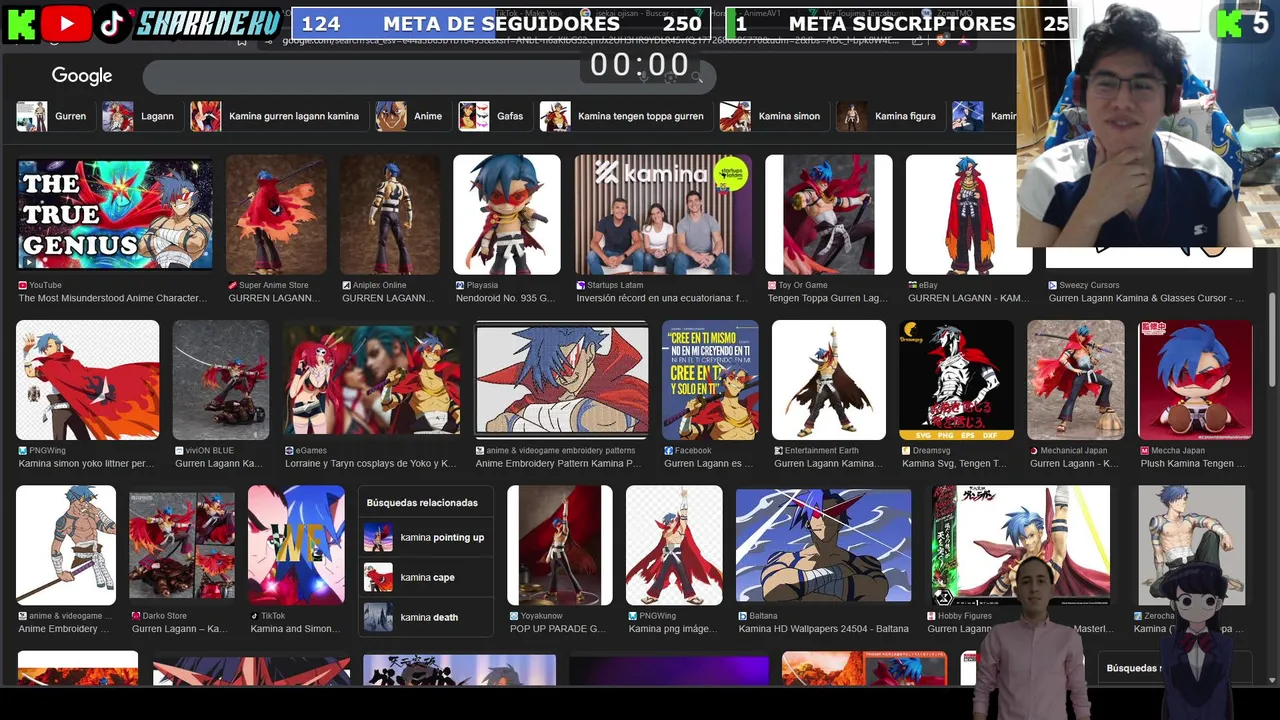Open Kamina Svg, Tengen result link
This screenshot has height=720, width=1280.
(954, 464)
